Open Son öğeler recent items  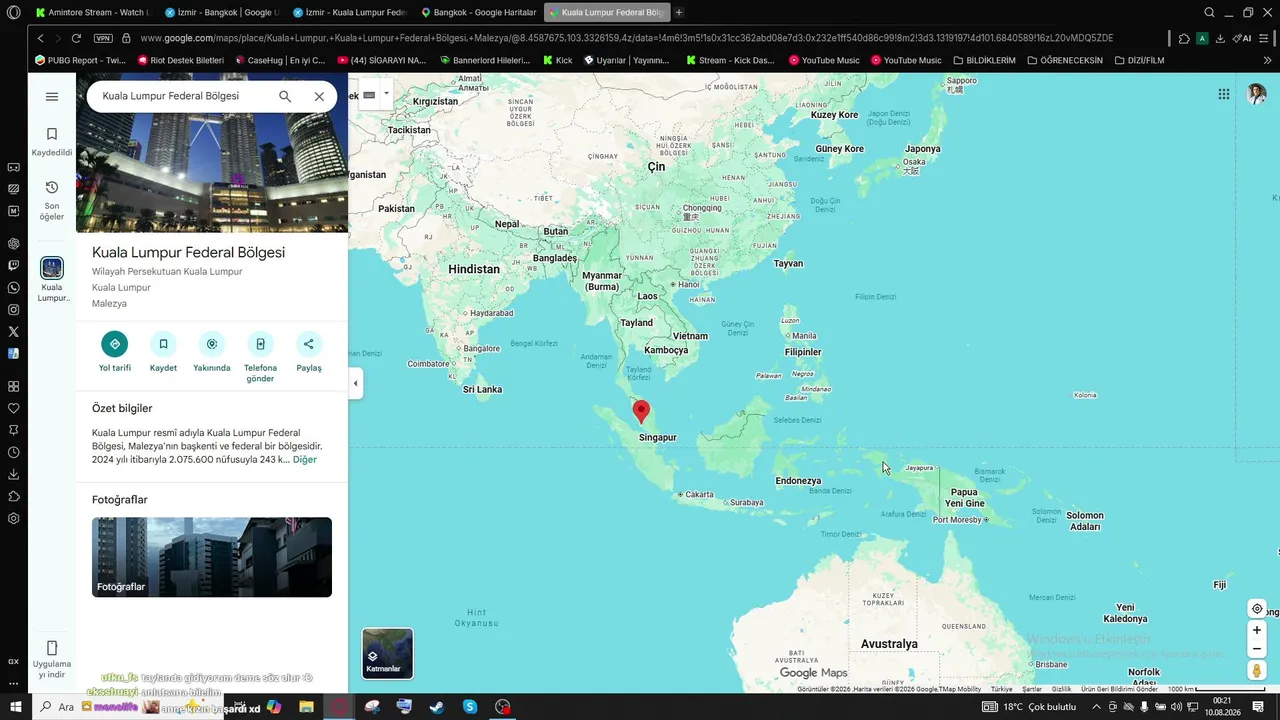coord(52,201)
